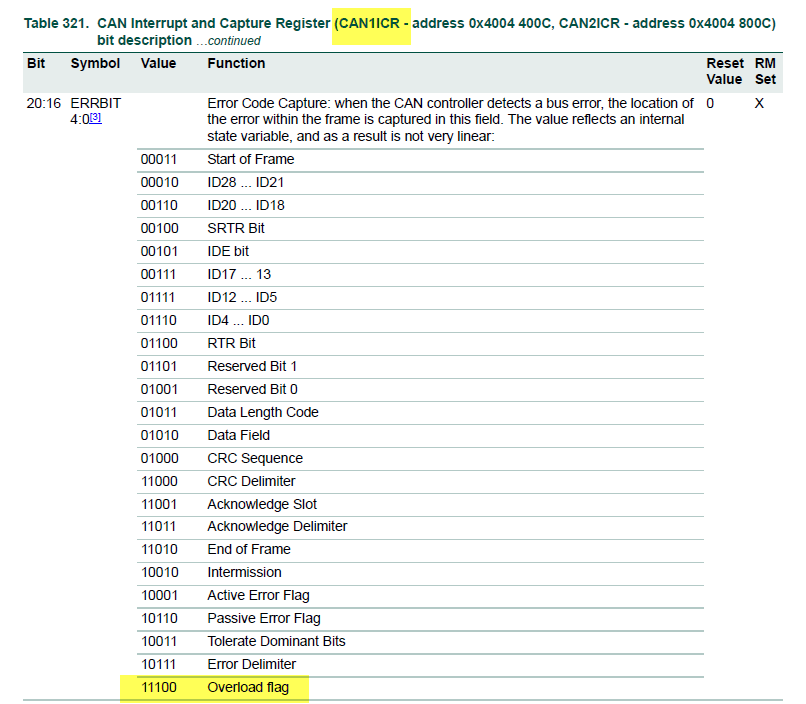This screenshot has width=806, height=704.
Task: Select the value 01010 cell
Action: [x=159, y=436]
